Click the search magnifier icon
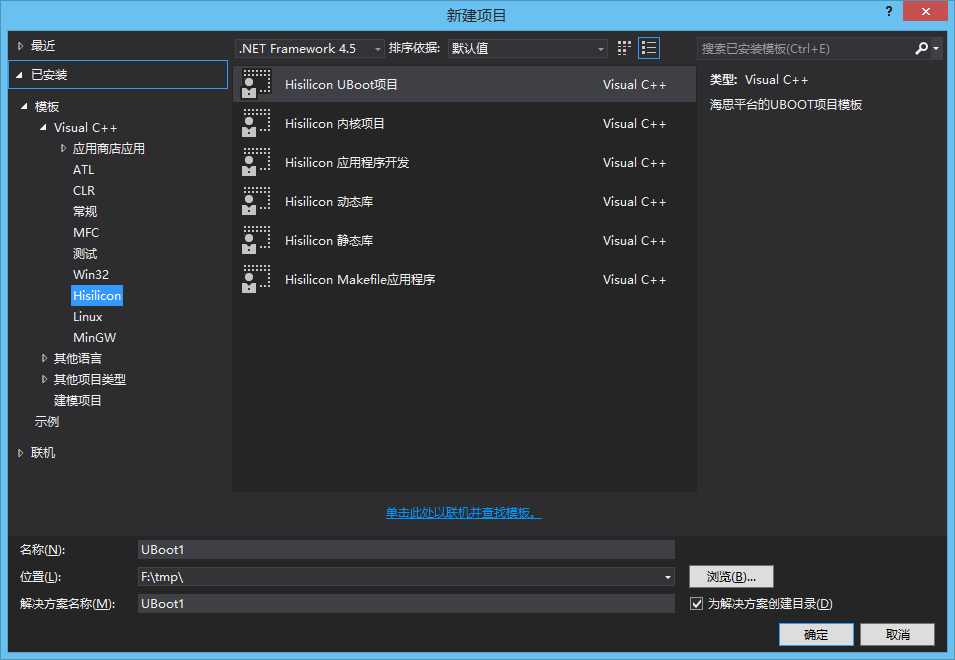Viewport: 955px width, 660px height. click(922, 48)
